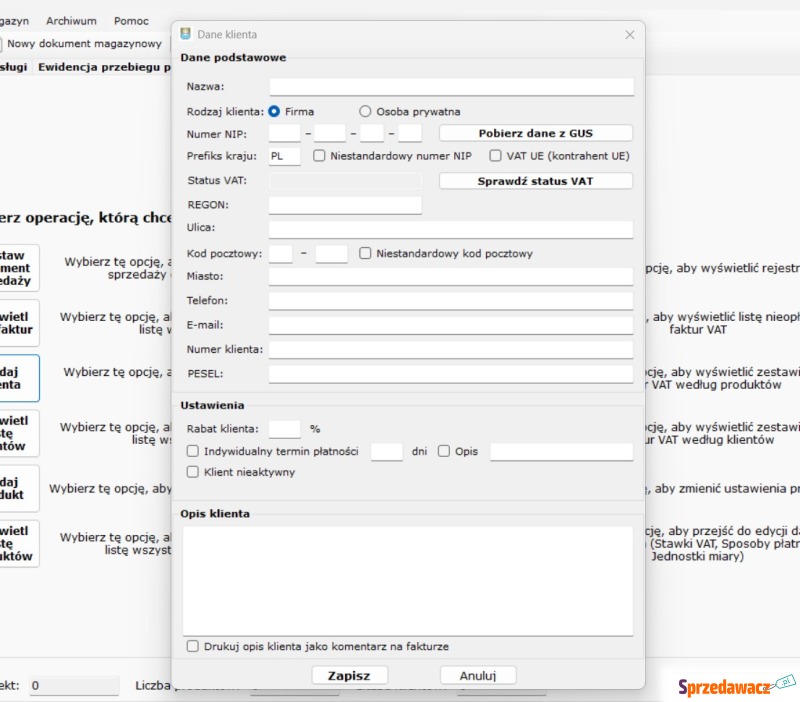Viewport: 800px width, 702px height.
Task: Save client with Zapisz button
Action: pos(349,675)
